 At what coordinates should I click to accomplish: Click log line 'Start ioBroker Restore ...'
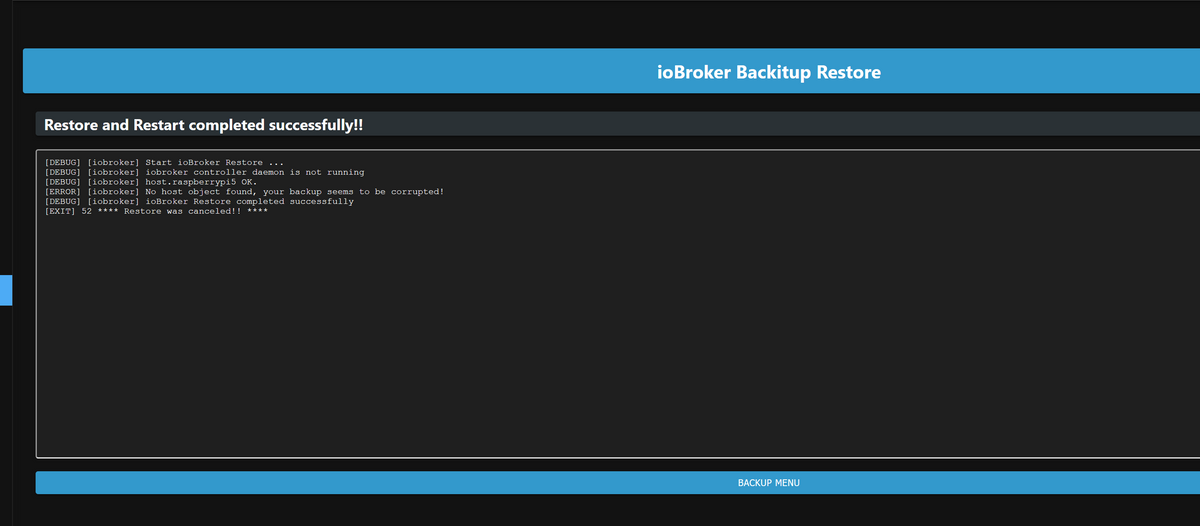[x=164, y=162]
